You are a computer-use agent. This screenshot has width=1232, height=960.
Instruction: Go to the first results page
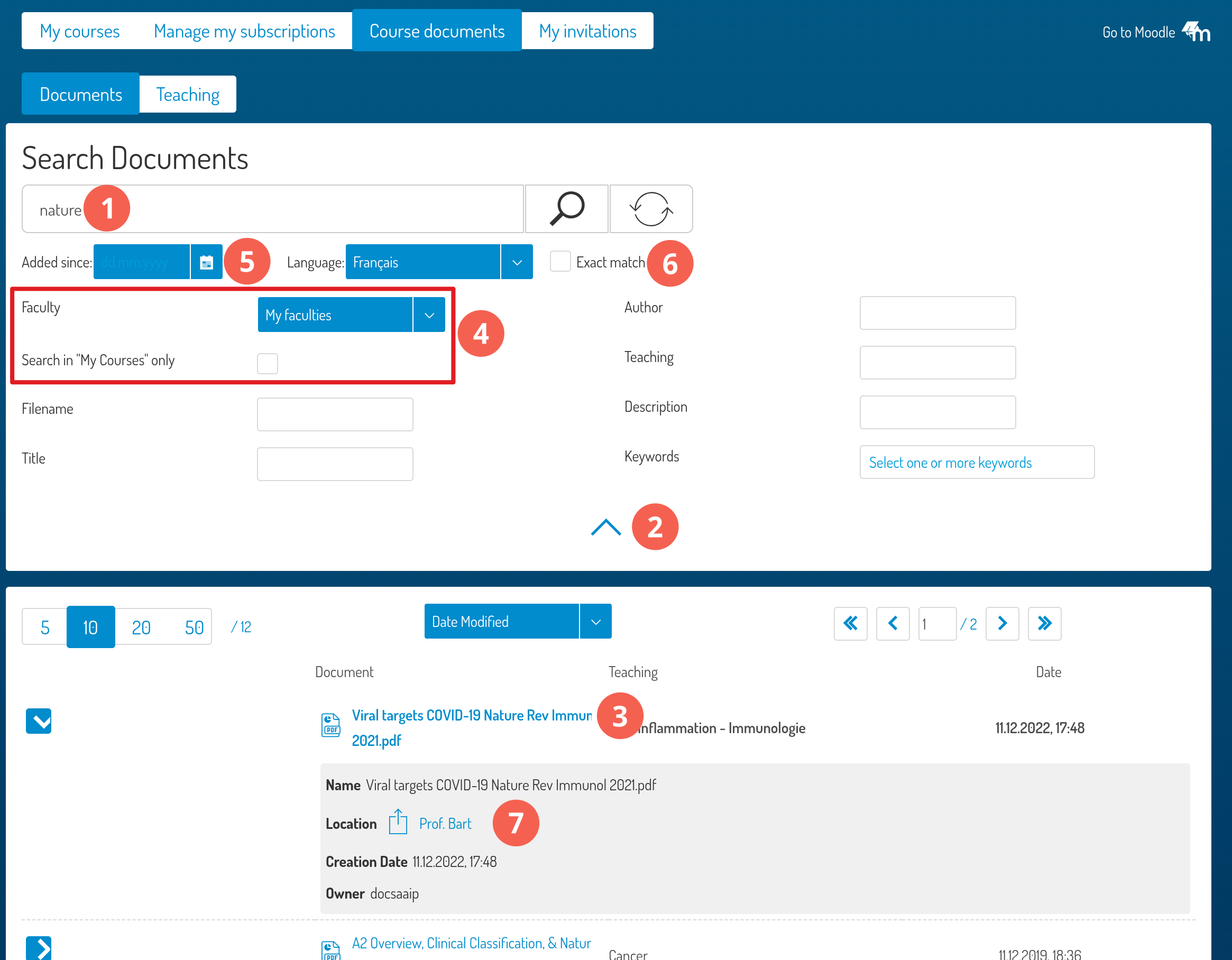(x=850, y=623)
